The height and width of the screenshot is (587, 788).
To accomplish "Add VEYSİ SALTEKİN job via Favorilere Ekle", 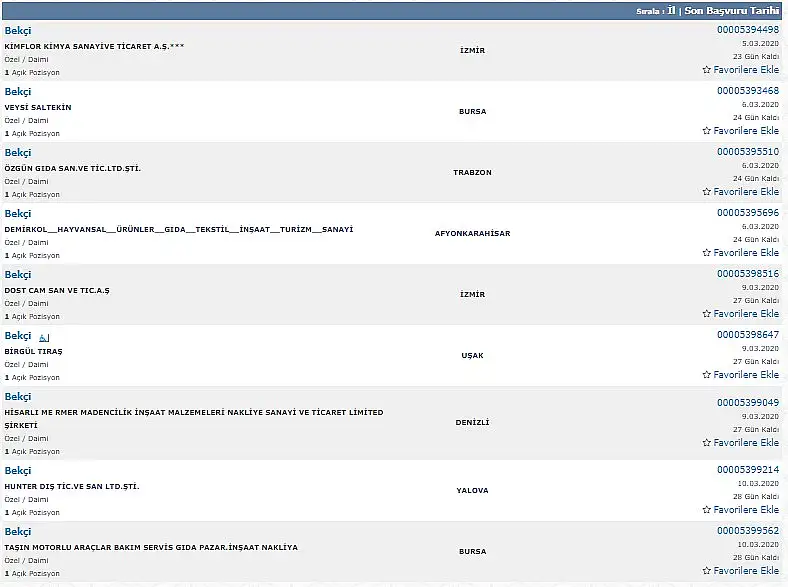I will pos(746,131).
